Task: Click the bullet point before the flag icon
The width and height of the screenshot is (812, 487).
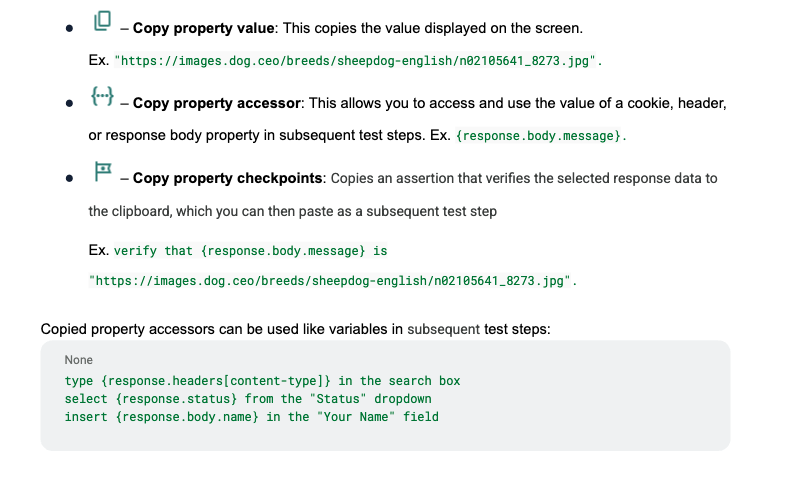Action: point(69,179)
